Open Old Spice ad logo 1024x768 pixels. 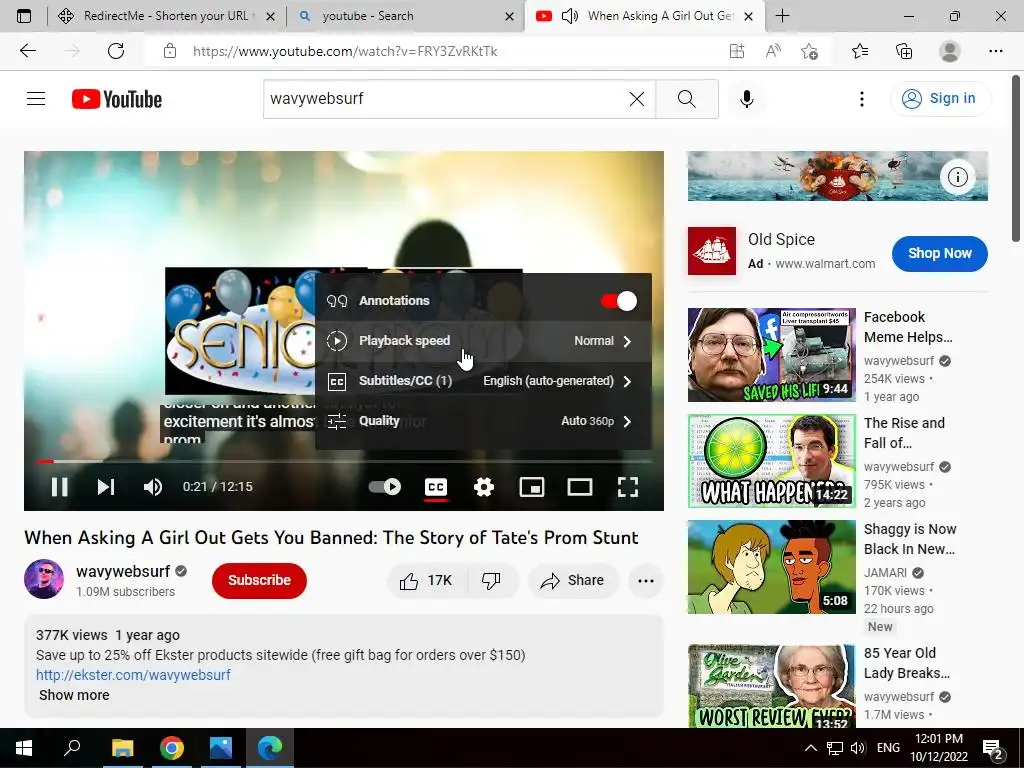click(x=712, y=251)
